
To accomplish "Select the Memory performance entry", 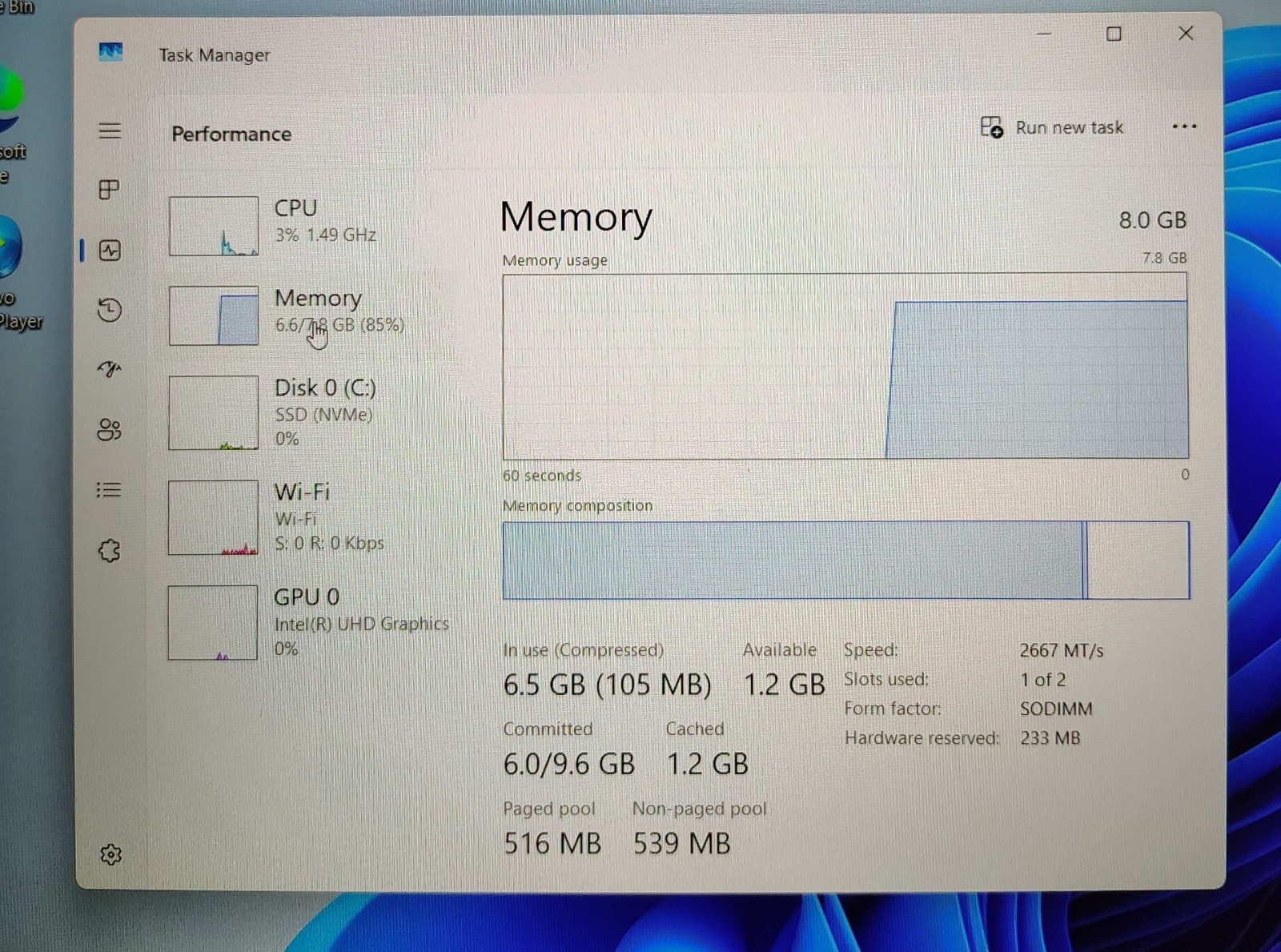I will pos(312,315).
